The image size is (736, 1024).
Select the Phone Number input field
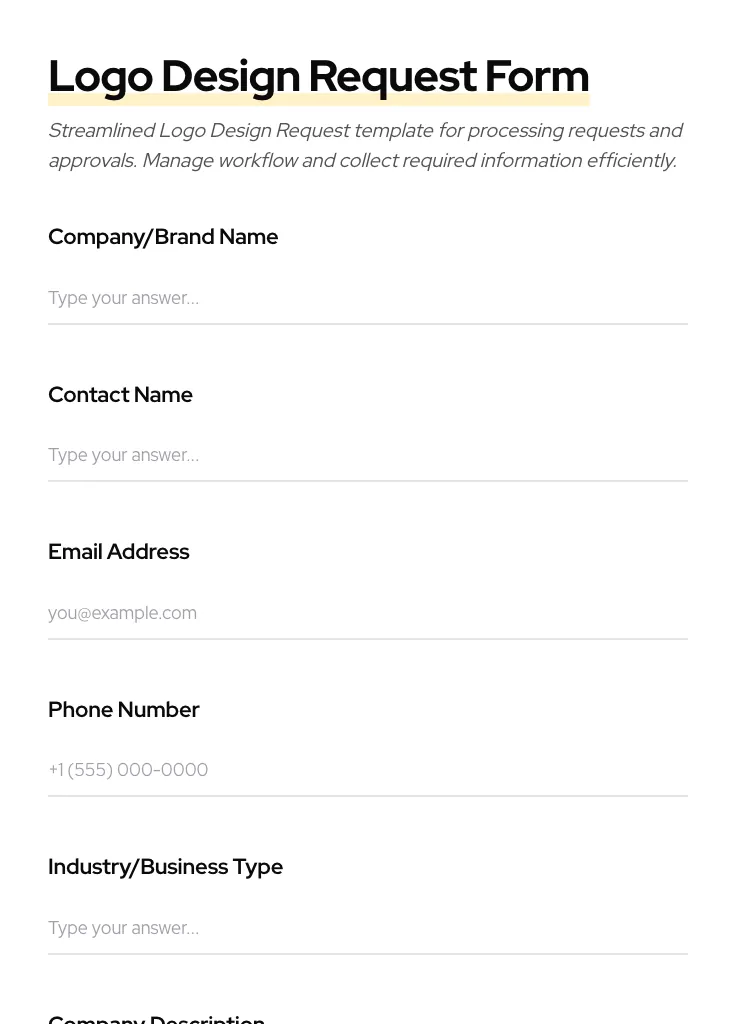pyautogui.click(x=367, y=770)
